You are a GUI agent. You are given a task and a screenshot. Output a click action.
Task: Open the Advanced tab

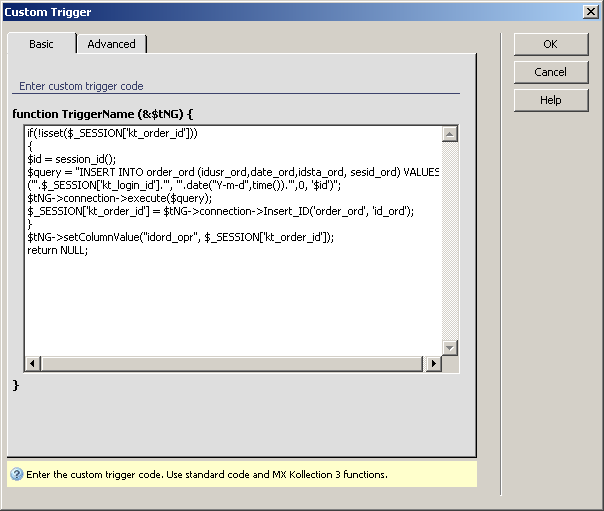point(111,44)
